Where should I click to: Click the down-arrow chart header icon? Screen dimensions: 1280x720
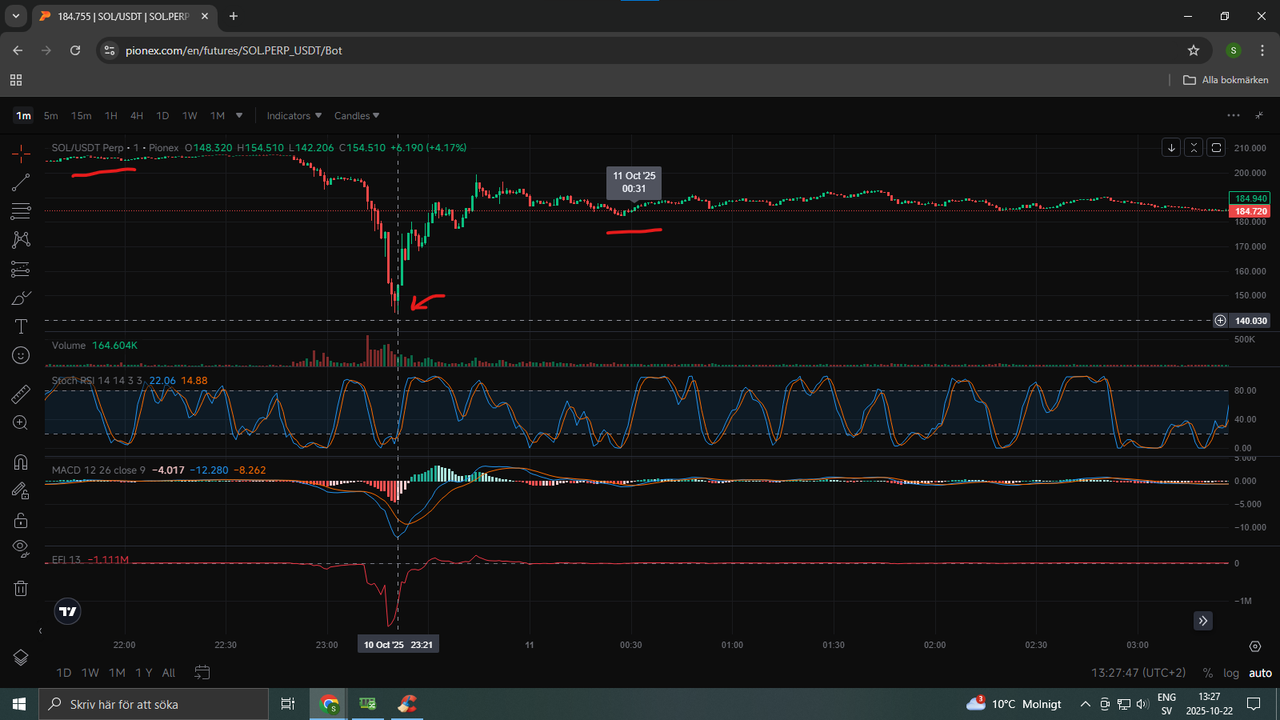(x=1171, y=147)
